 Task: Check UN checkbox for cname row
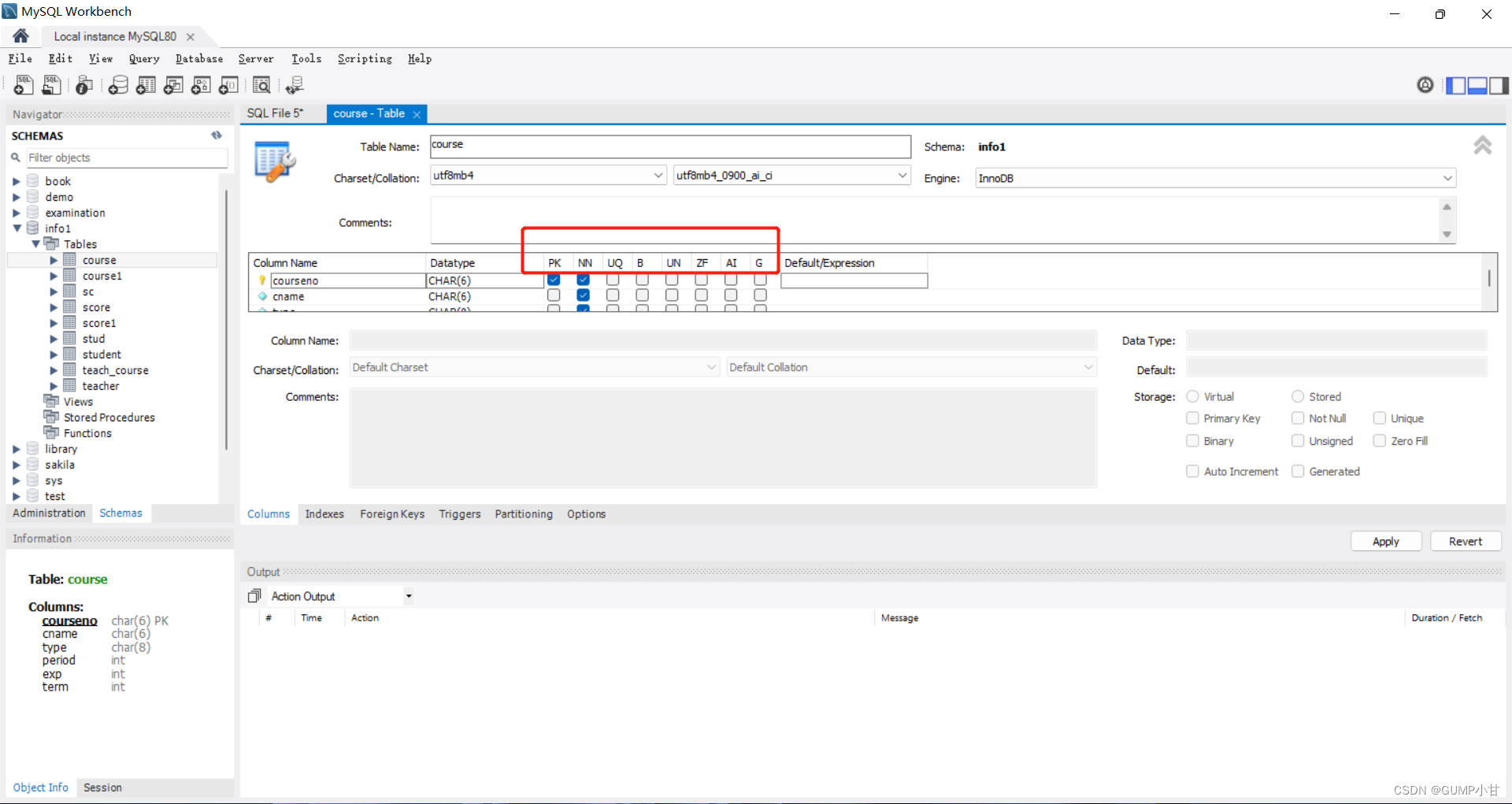[x=672, y=295]
